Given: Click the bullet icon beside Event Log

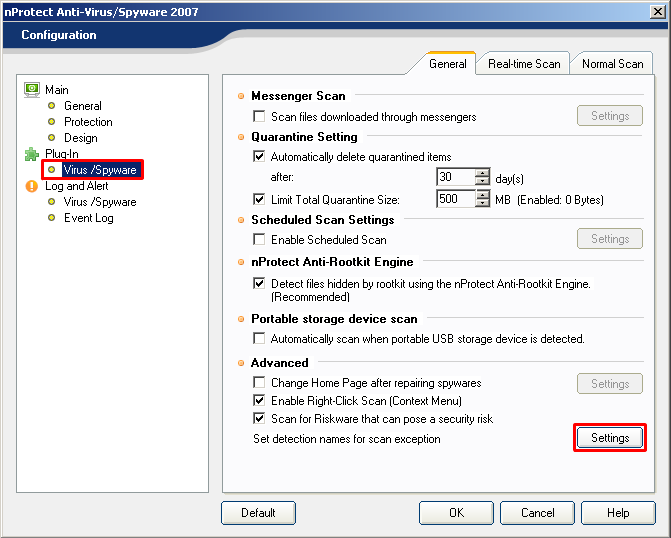Looking at the screenshot, I should click(x=52, y=218).
